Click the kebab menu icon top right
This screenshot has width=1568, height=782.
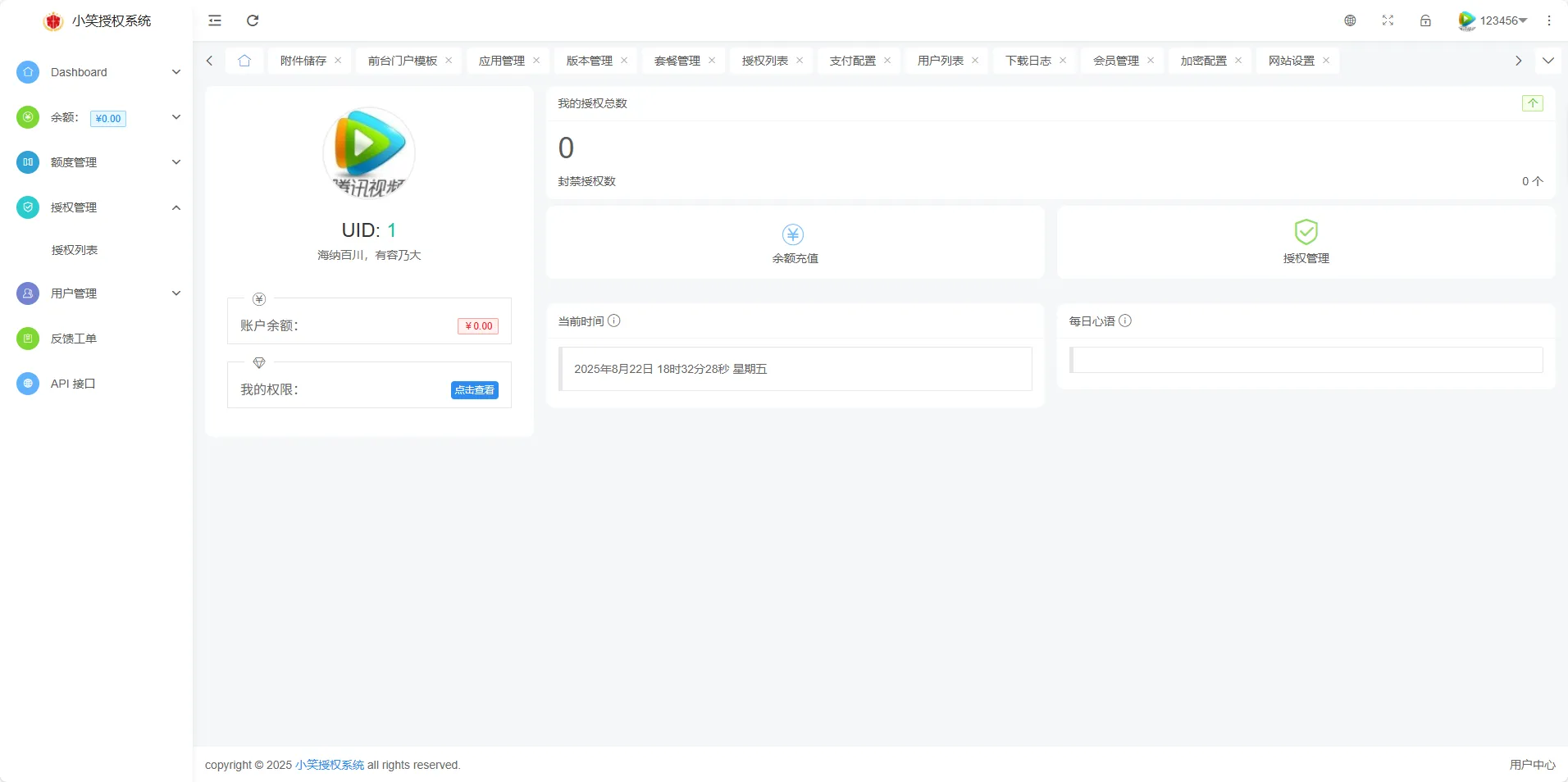point(1549,20)
